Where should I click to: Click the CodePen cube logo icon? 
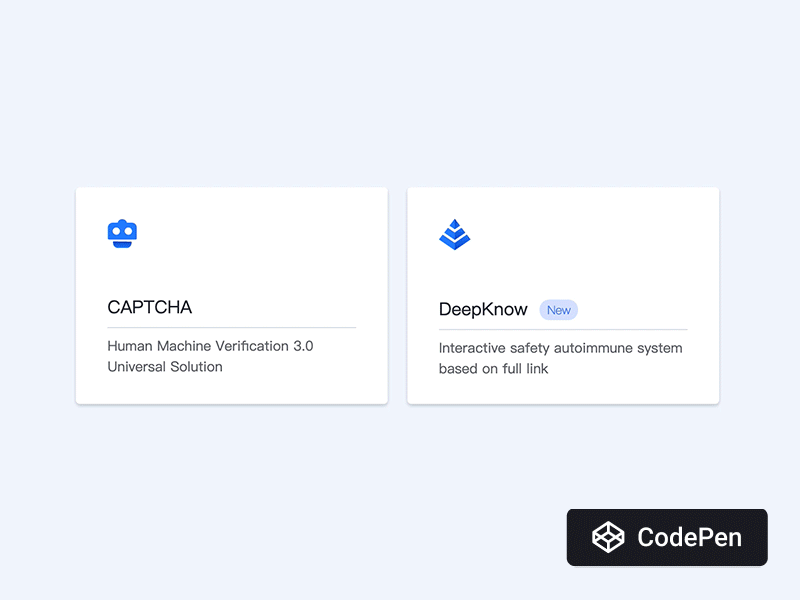tap(608, 537)
